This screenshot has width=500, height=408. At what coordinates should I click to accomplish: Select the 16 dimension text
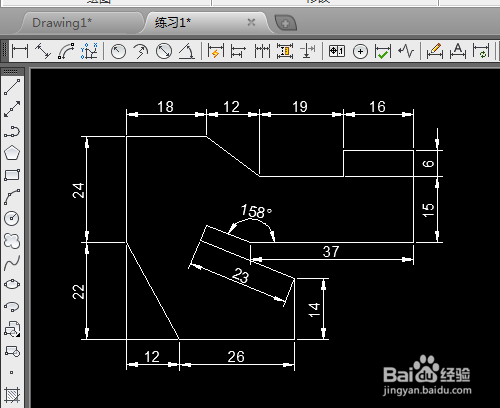377,107
